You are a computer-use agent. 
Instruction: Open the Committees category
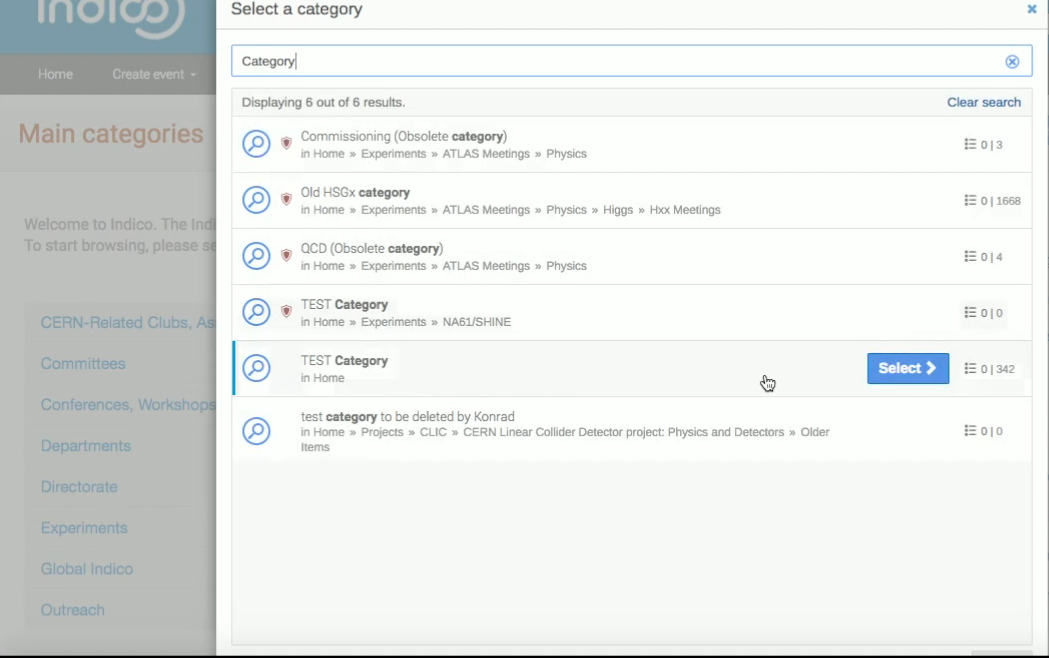pos(83,364)
